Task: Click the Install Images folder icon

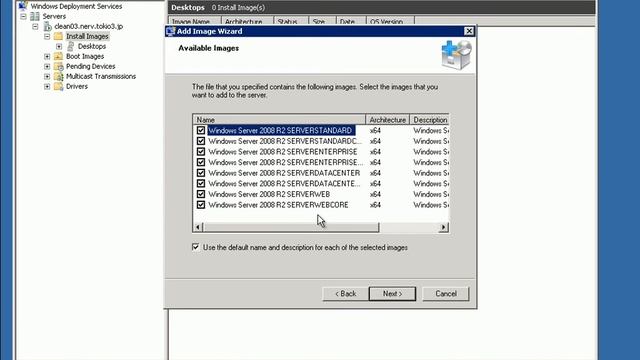Action: click(x=58, y=36)
